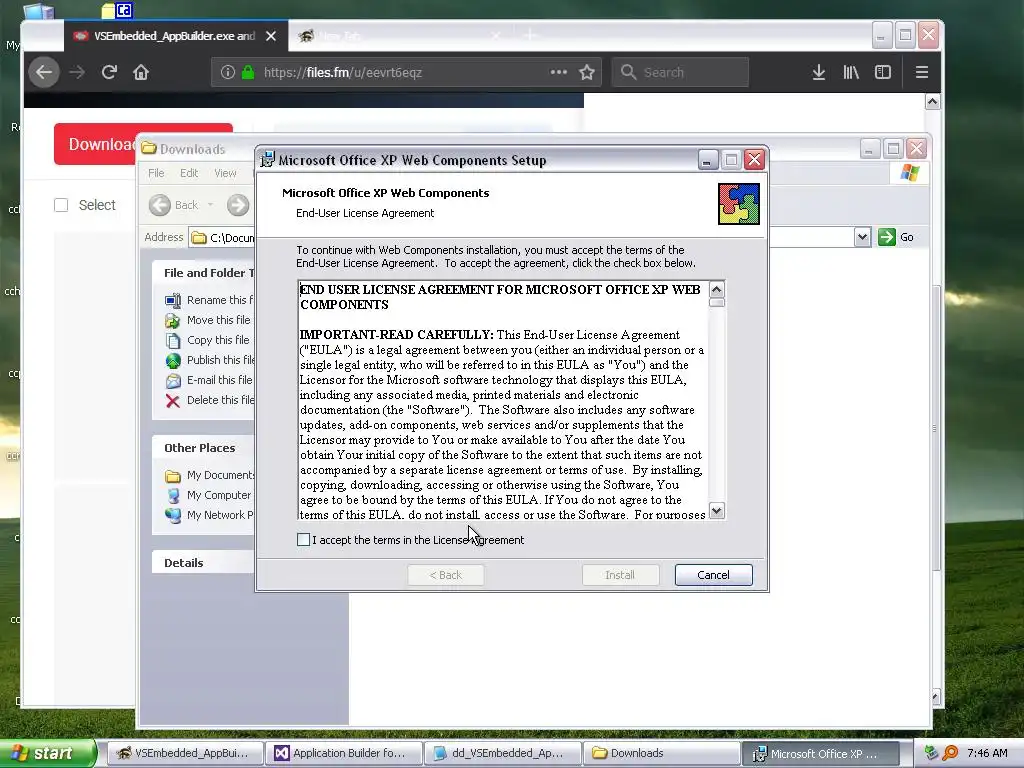Tick the Select checkbox on files.fm page
Viewport: 1024px width, 768px height.
[x=61, y=205]
